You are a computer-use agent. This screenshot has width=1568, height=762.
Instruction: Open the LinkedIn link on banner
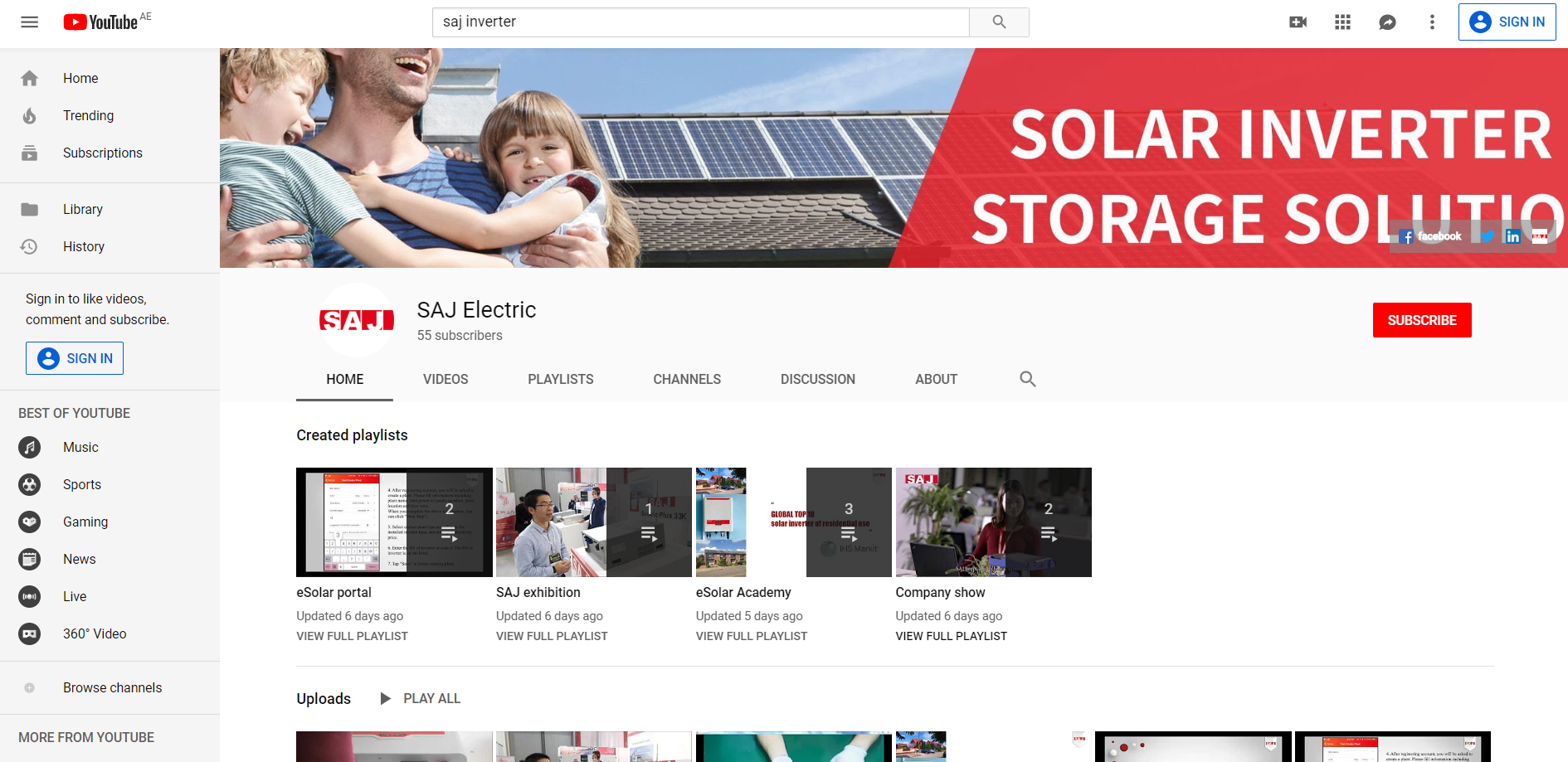(x=1513, y=236)
